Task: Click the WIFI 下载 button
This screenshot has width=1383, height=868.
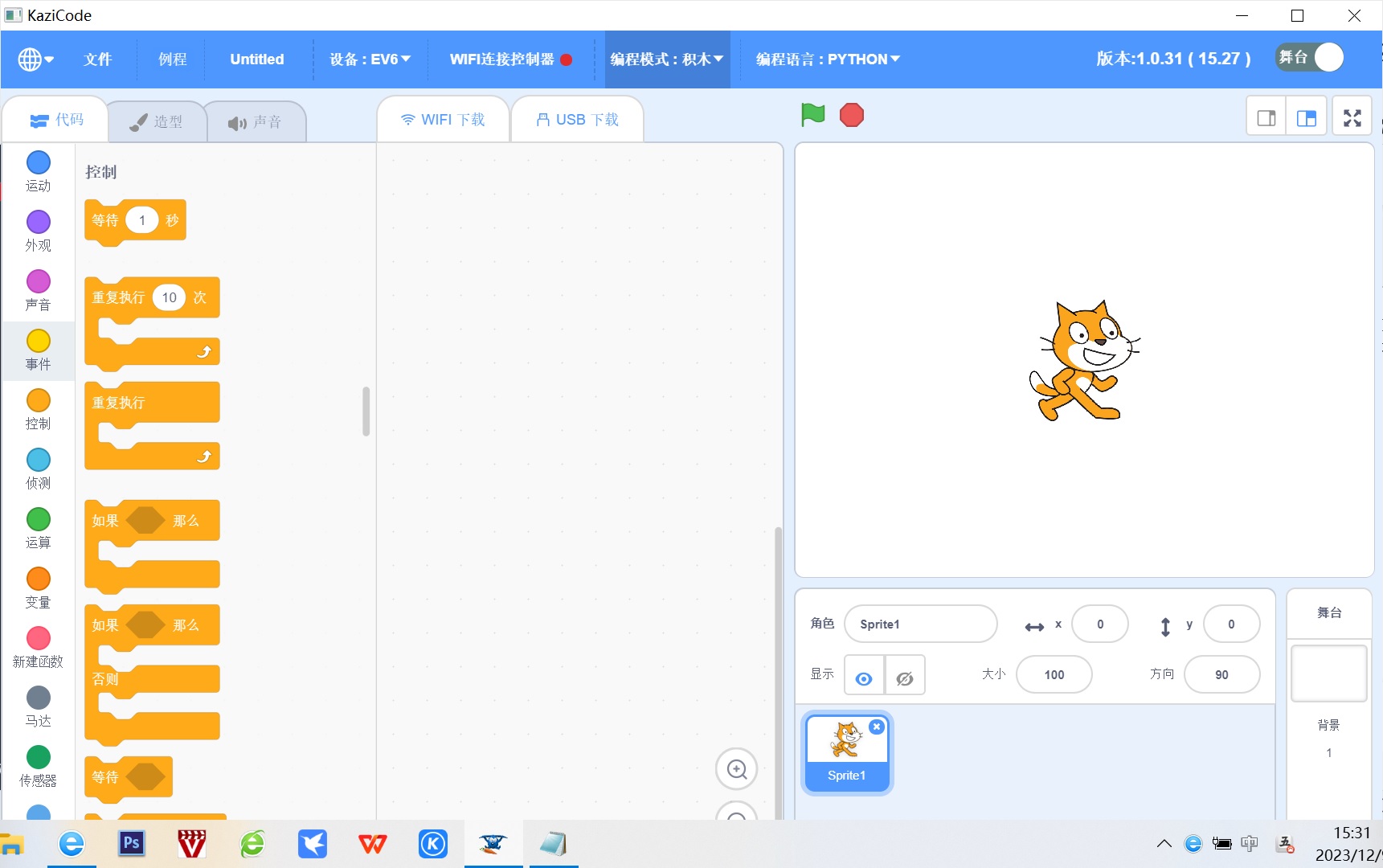Action: [x=443, y=119]
